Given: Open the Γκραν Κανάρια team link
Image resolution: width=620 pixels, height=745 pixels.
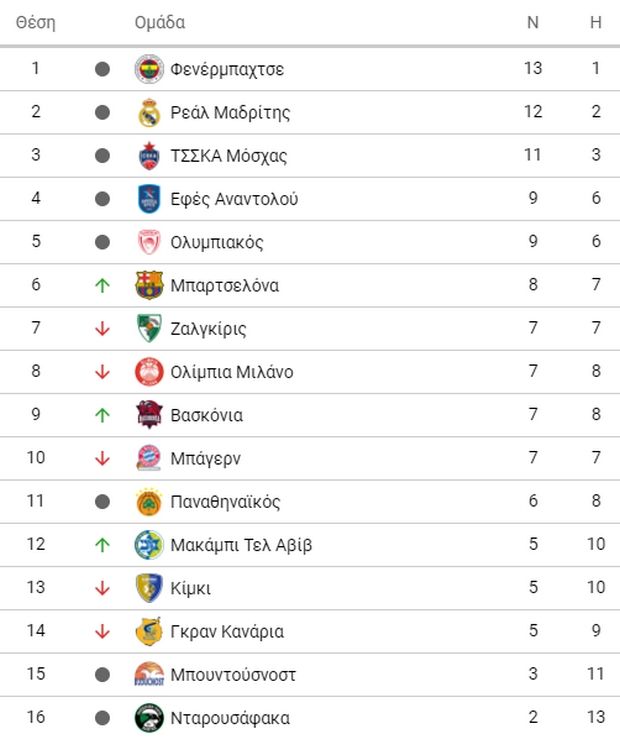Looking at the screenshot, I should click(227, 632).
